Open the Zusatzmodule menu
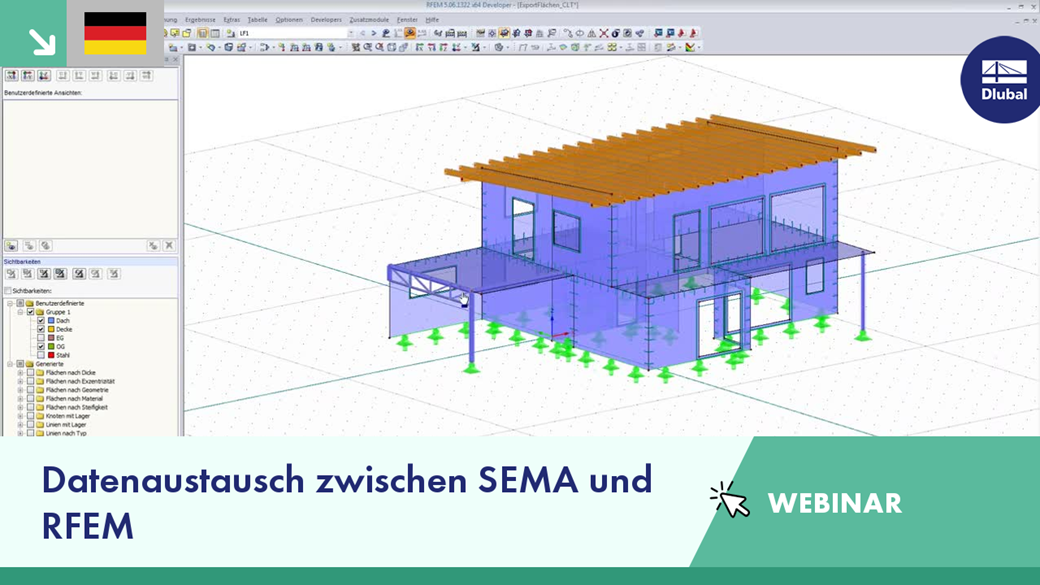Image resolution: width=1040 pixels, height=585 pixels. pyautogui.click(x=369, y=20)
